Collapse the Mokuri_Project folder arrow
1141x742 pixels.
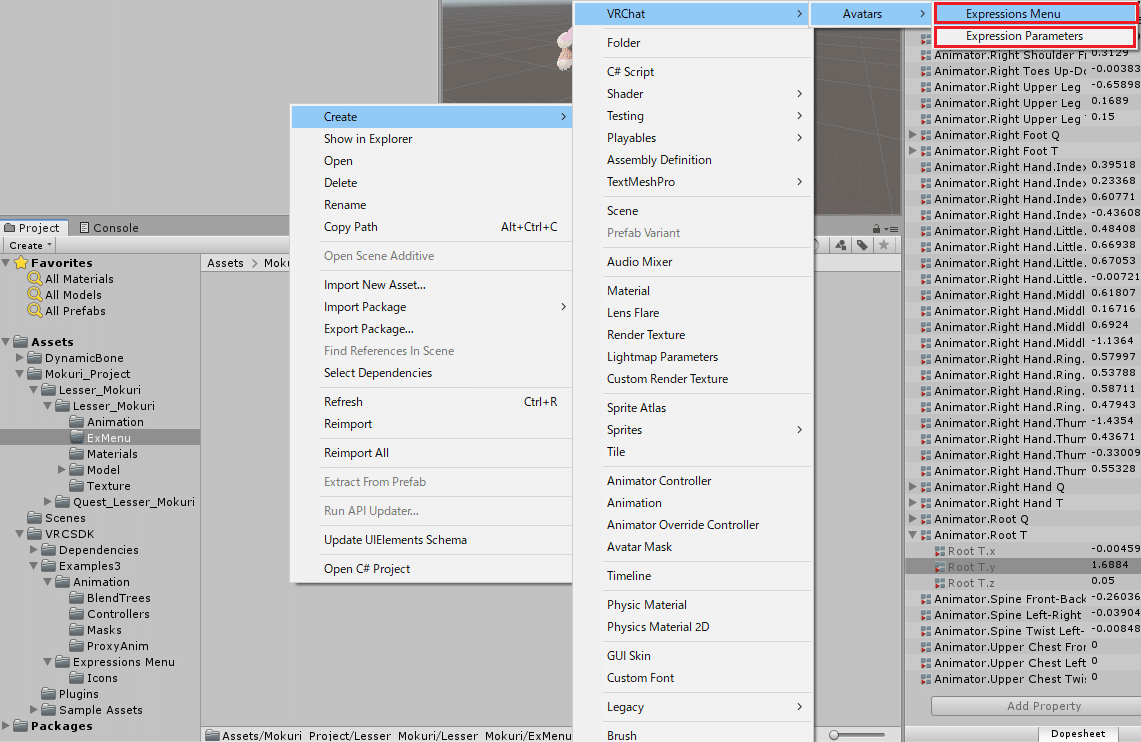click(x=20, y=373)
